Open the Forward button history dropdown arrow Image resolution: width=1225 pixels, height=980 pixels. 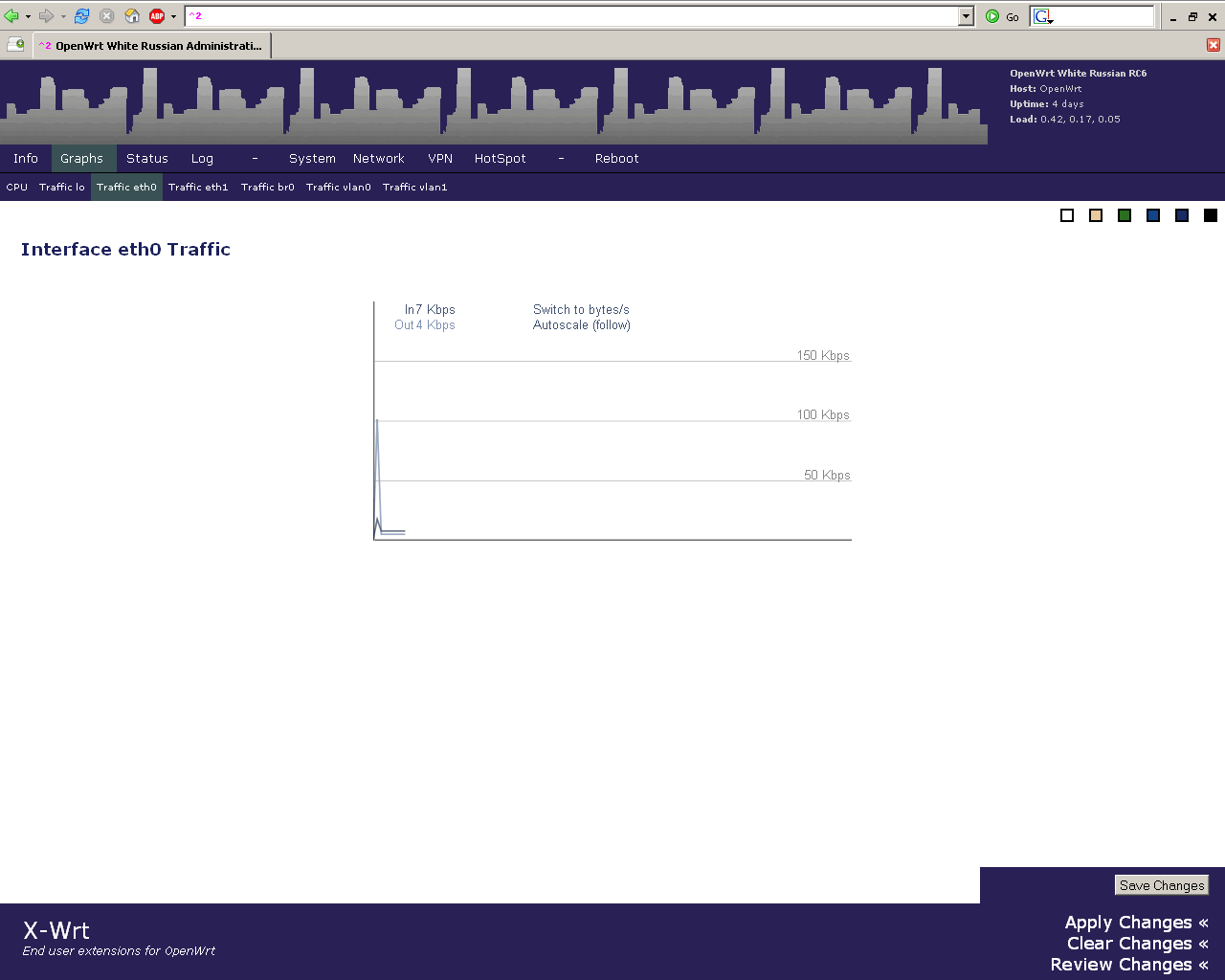pyautogui.click(x=63, y=16)
